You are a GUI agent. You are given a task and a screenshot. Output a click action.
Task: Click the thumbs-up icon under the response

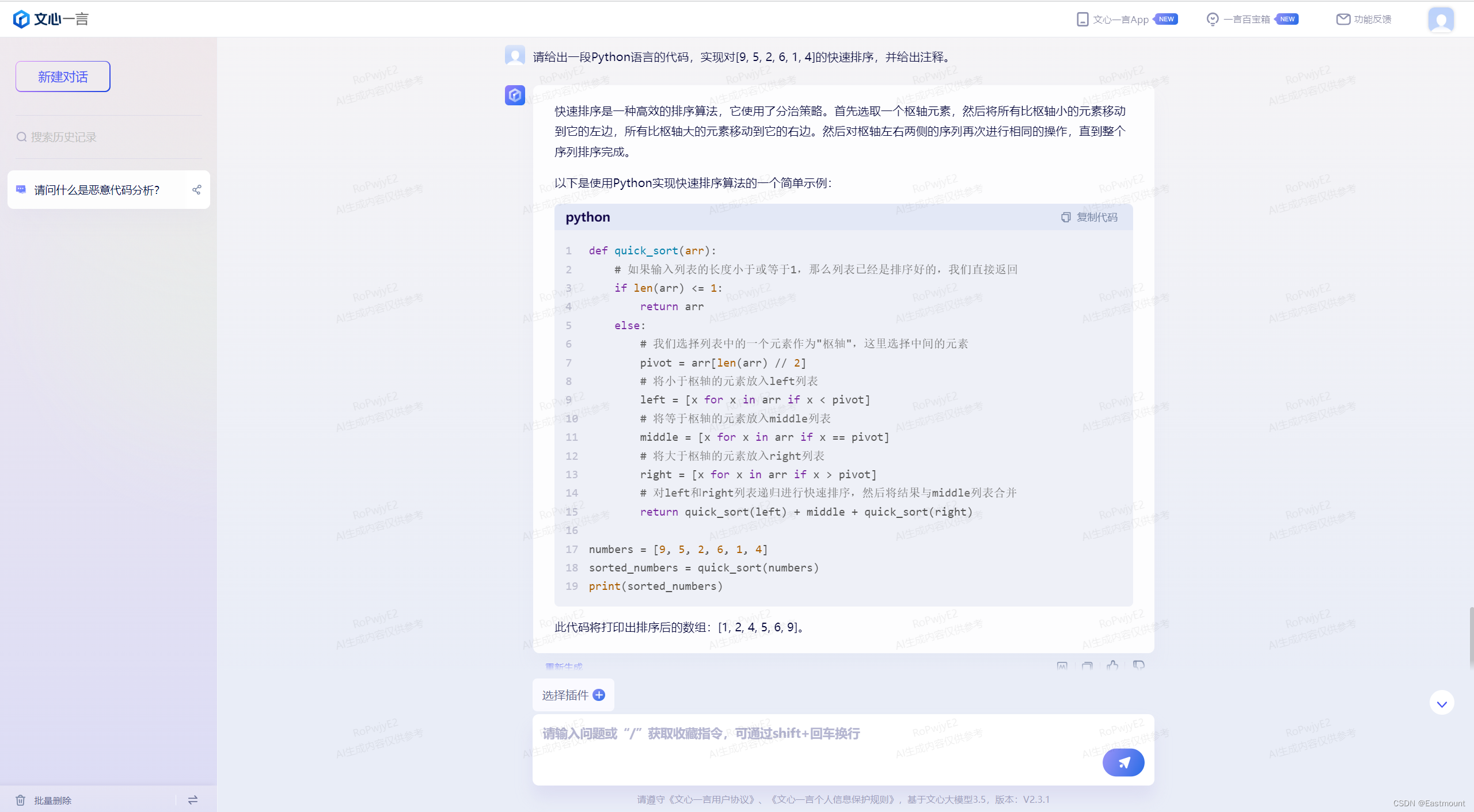[1112, 665]
